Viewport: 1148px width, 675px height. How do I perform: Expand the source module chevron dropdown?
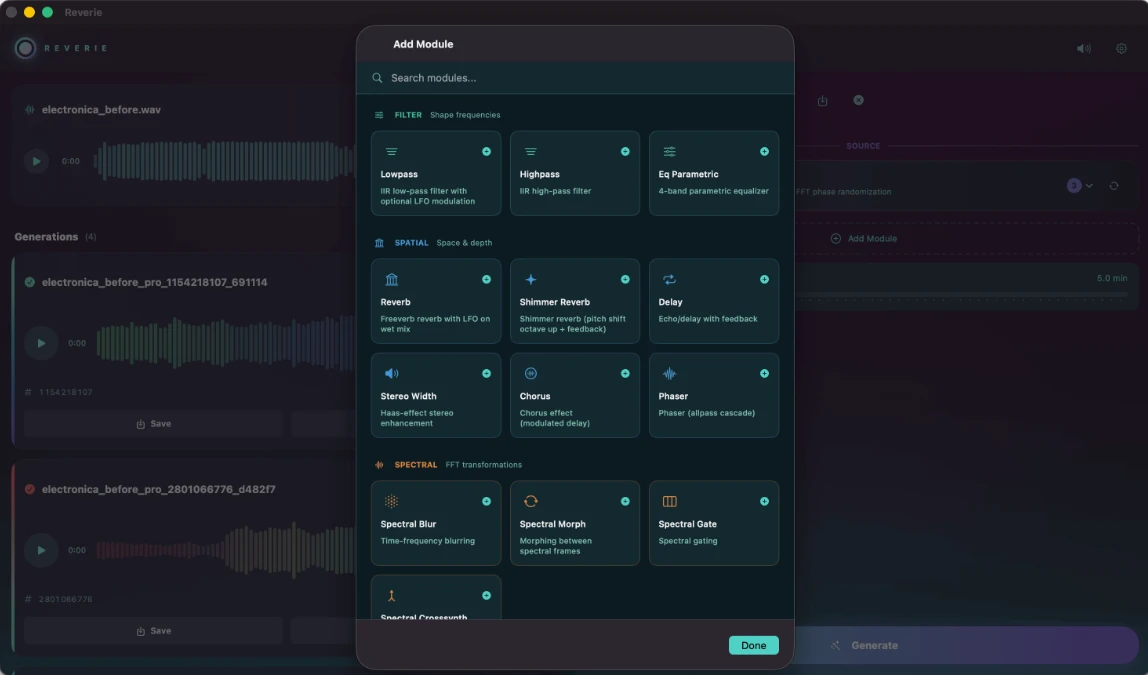(x=1089, y=186)
